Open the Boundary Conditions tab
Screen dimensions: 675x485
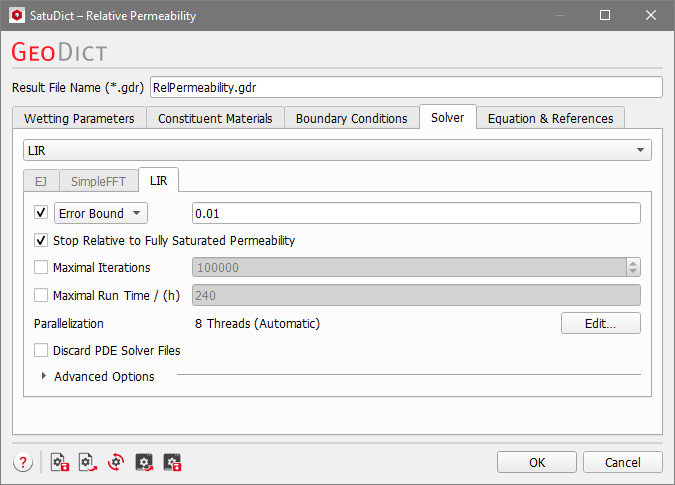352,118
